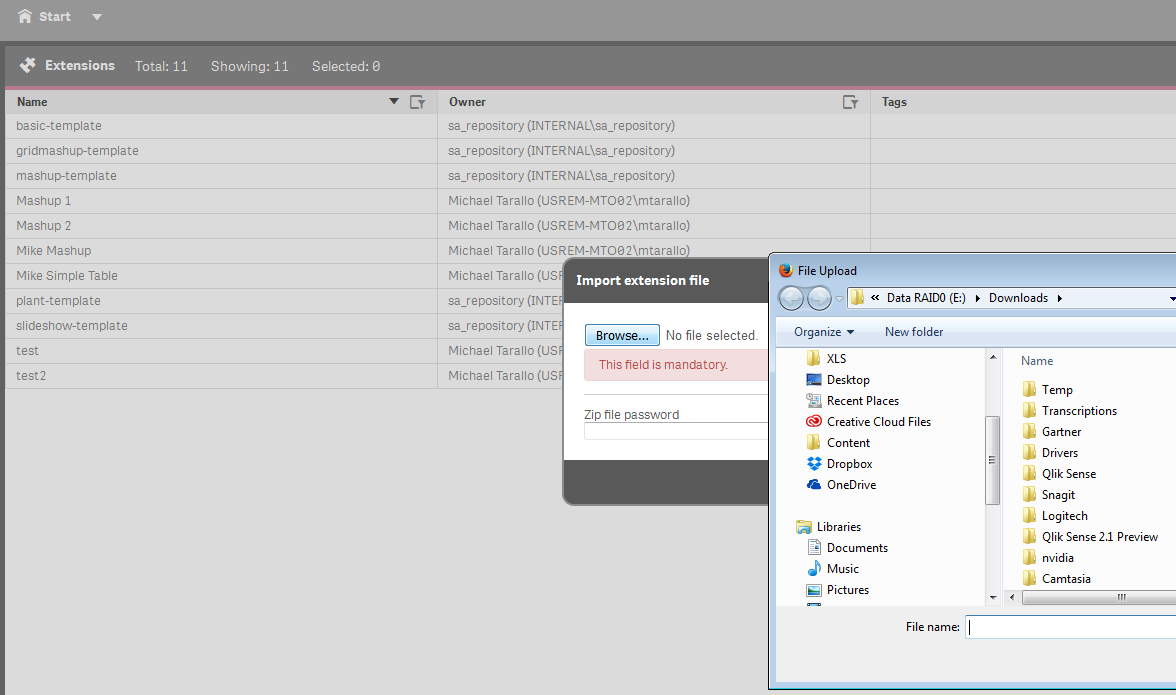Open OneDrive in navigation pane

pyautogui.click(x=841, y=484)
